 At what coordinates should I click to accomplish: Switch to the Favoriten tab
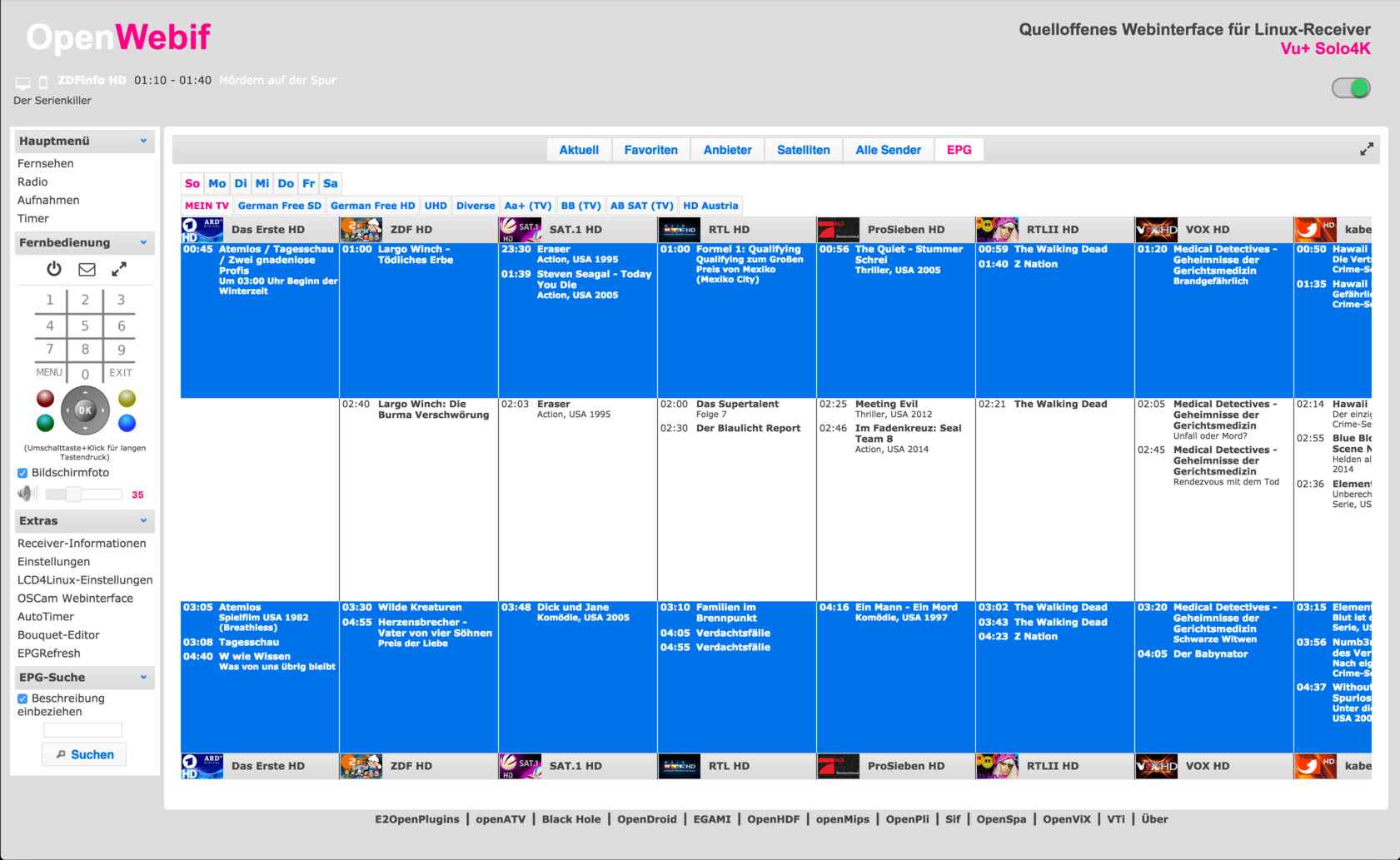[x=650, y=150]
